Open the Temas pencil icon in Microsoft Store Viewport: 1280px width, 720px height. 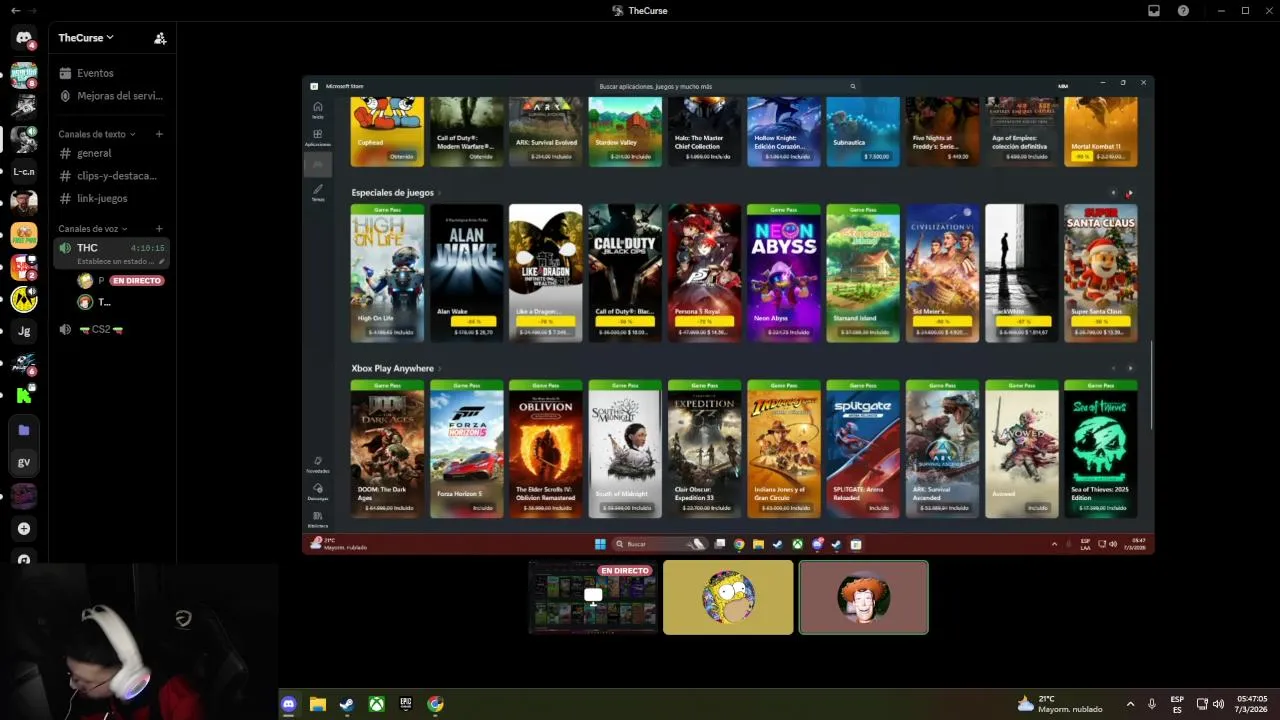318,191
